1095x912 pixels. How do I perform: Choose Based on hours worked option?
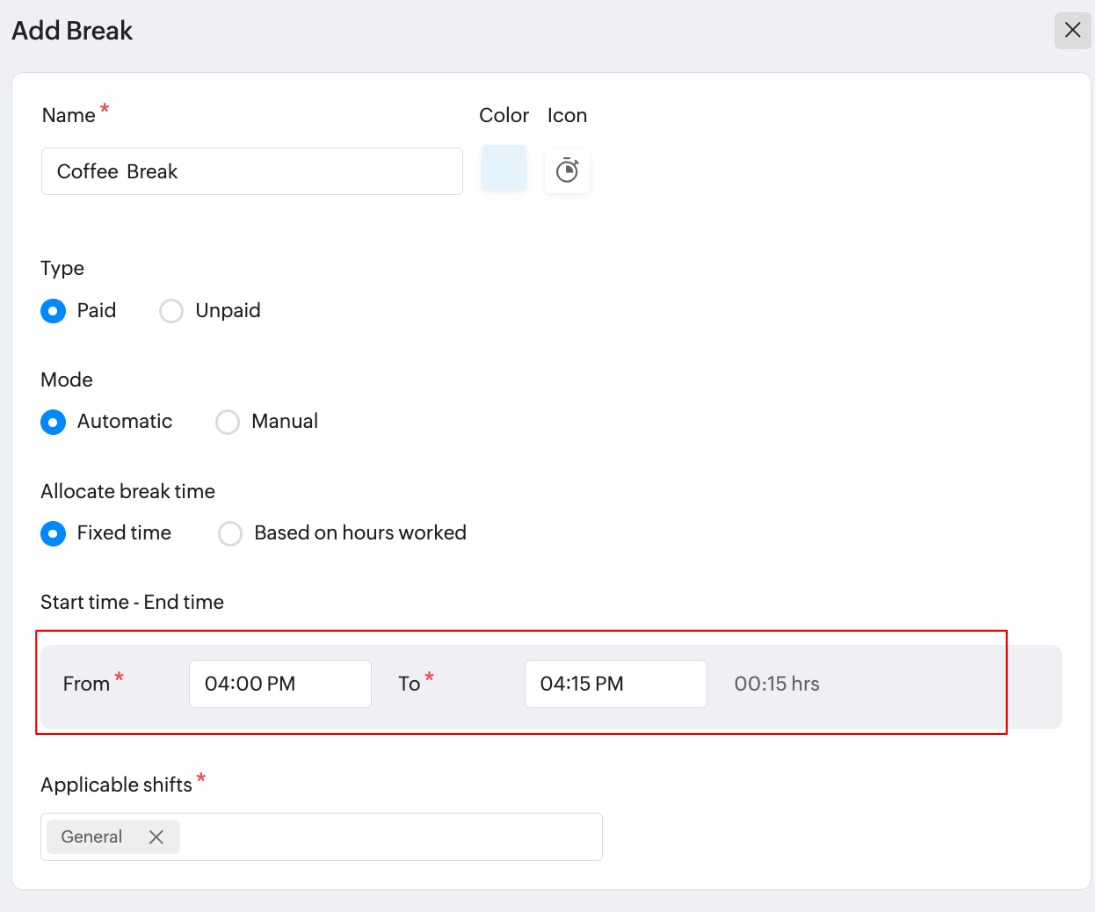pos(231,533)
